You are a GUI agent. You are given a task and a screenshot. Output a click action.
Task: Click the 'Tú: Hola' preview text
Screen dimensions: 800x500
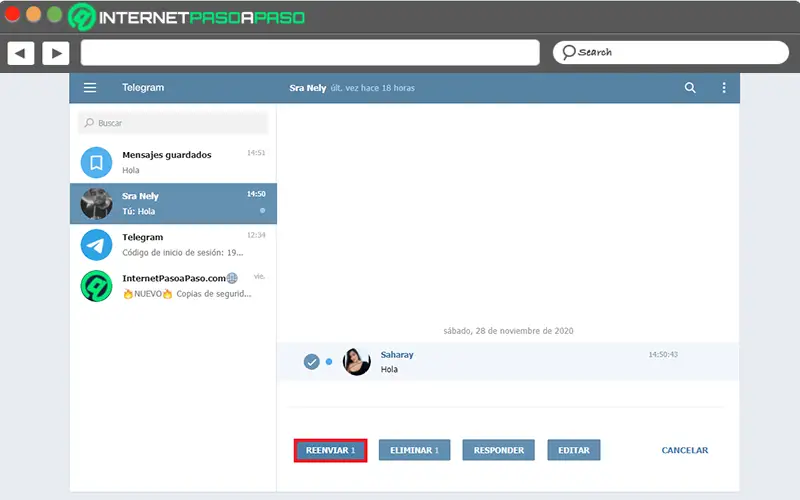pyautogui.click(x=138, y=211)
